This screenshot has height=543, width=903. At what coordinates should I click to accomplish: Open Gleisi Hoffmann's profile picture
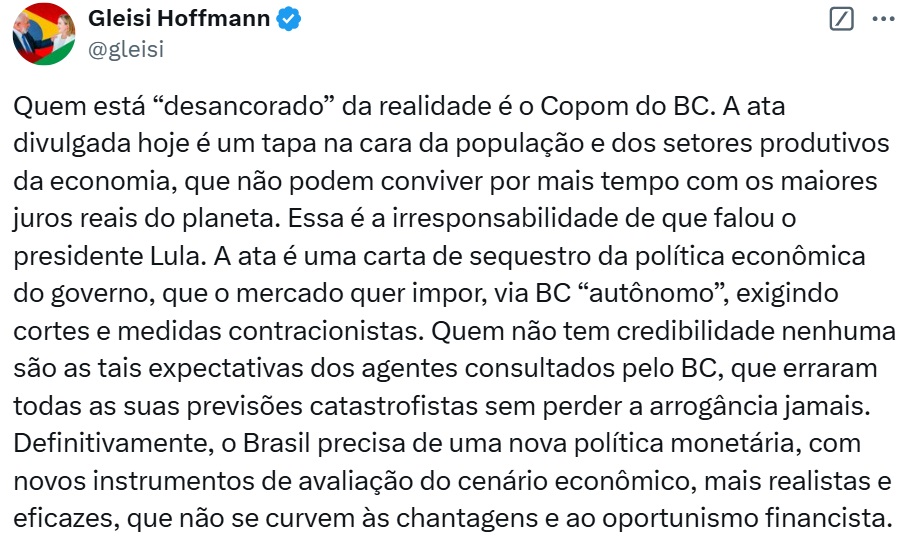(42, 33)
